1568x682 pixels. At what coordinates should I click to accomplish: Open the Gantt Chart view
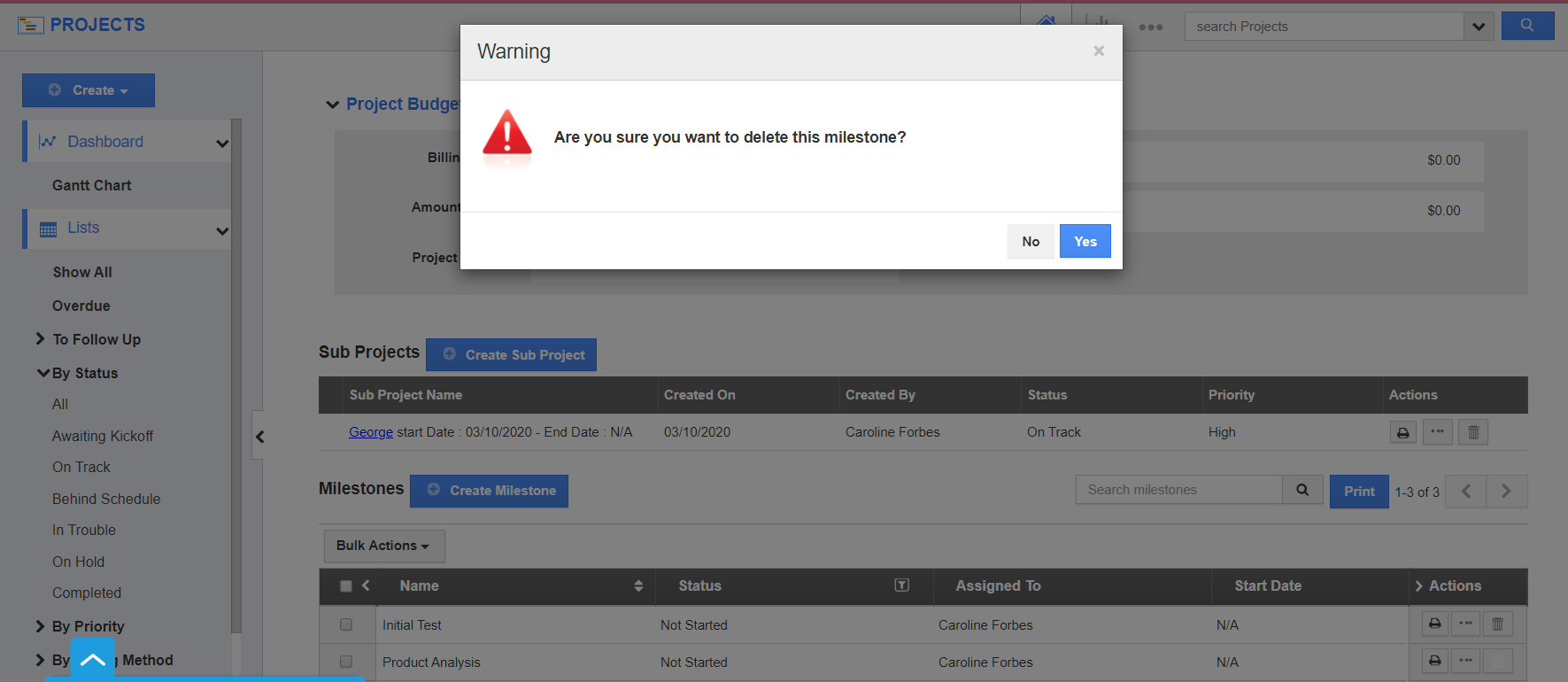tap(91, 185)
